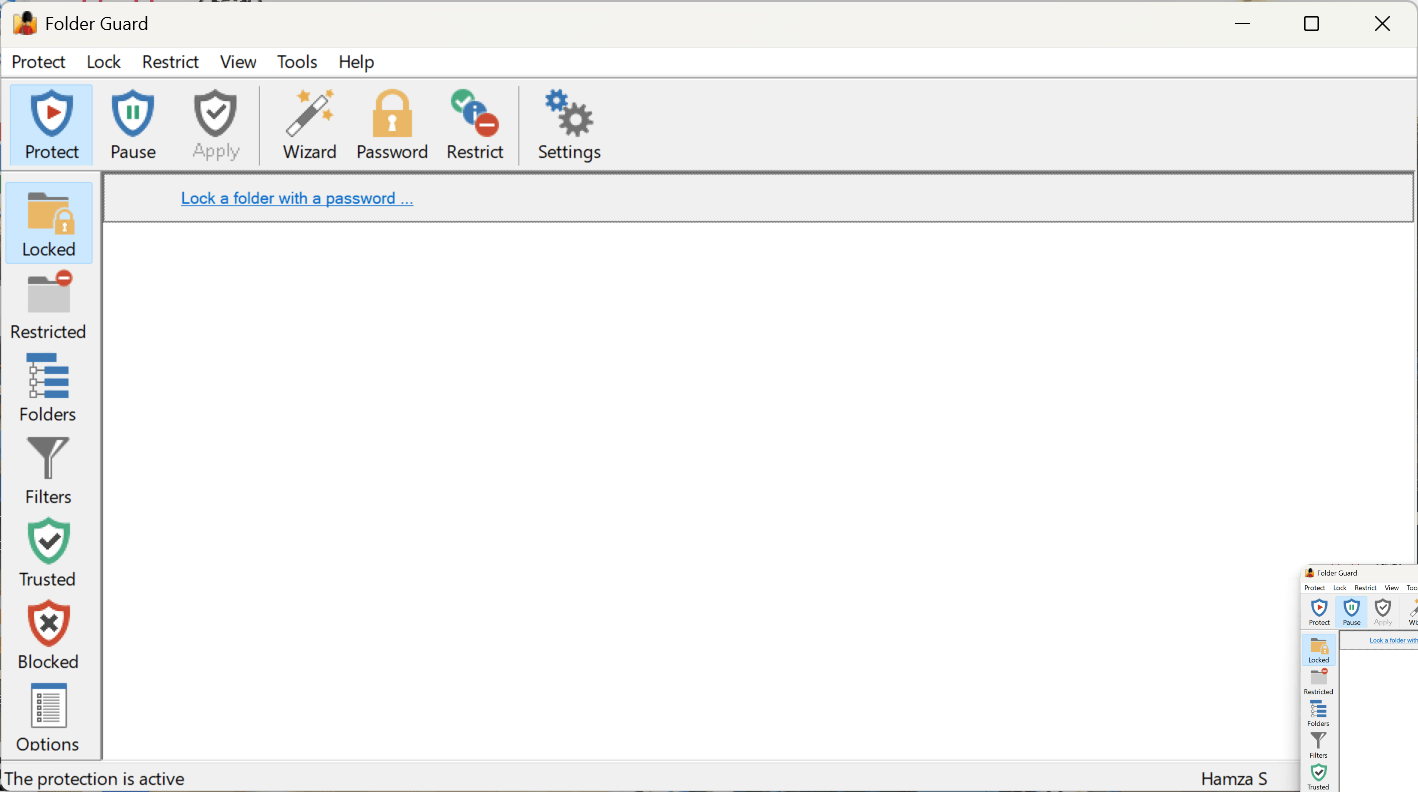Open the Blocked view with the red shield icon
Viewport: 1418px width, 792px height.
tap(48, 636)
